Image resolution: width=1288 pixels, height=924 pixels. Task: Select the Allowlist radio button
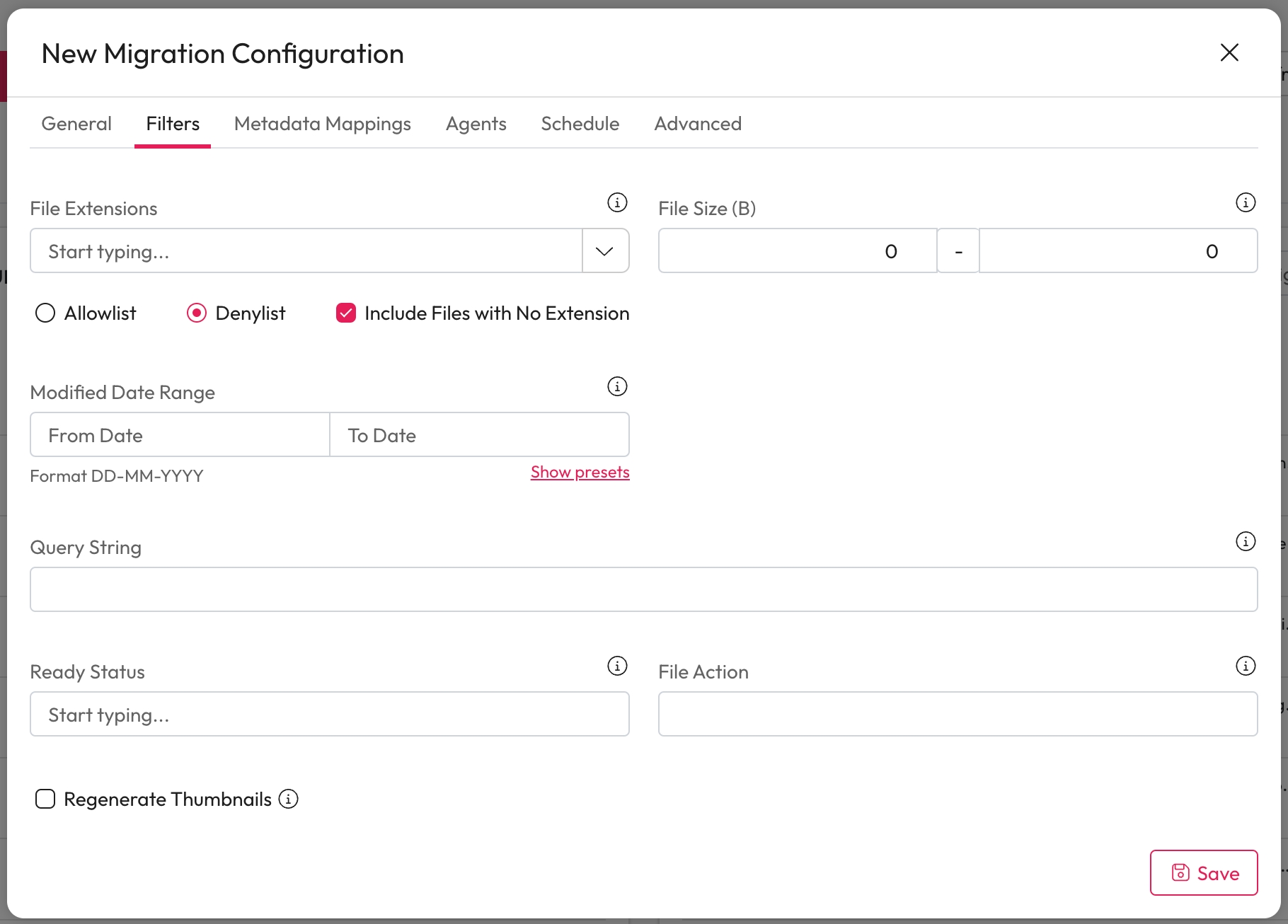45,313
